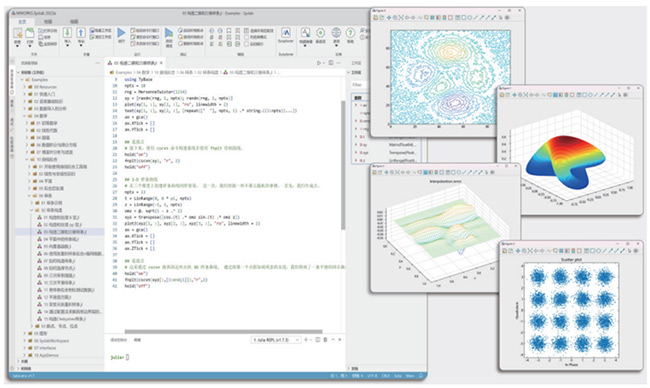Click the icon left of the green gear

[x=306, y=33]
